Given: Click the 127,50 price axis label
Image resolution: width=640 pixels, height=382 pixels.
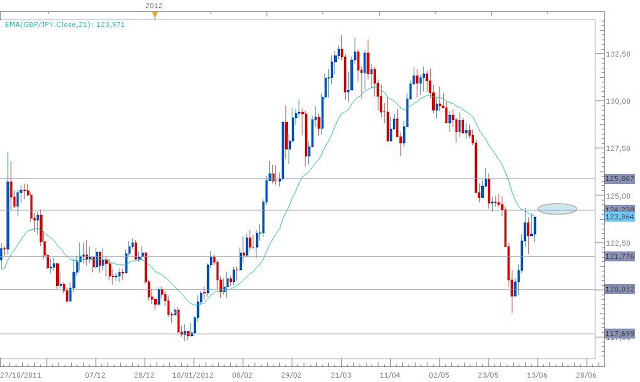Looking at the screenshot, I should click(x=618, y=149).
